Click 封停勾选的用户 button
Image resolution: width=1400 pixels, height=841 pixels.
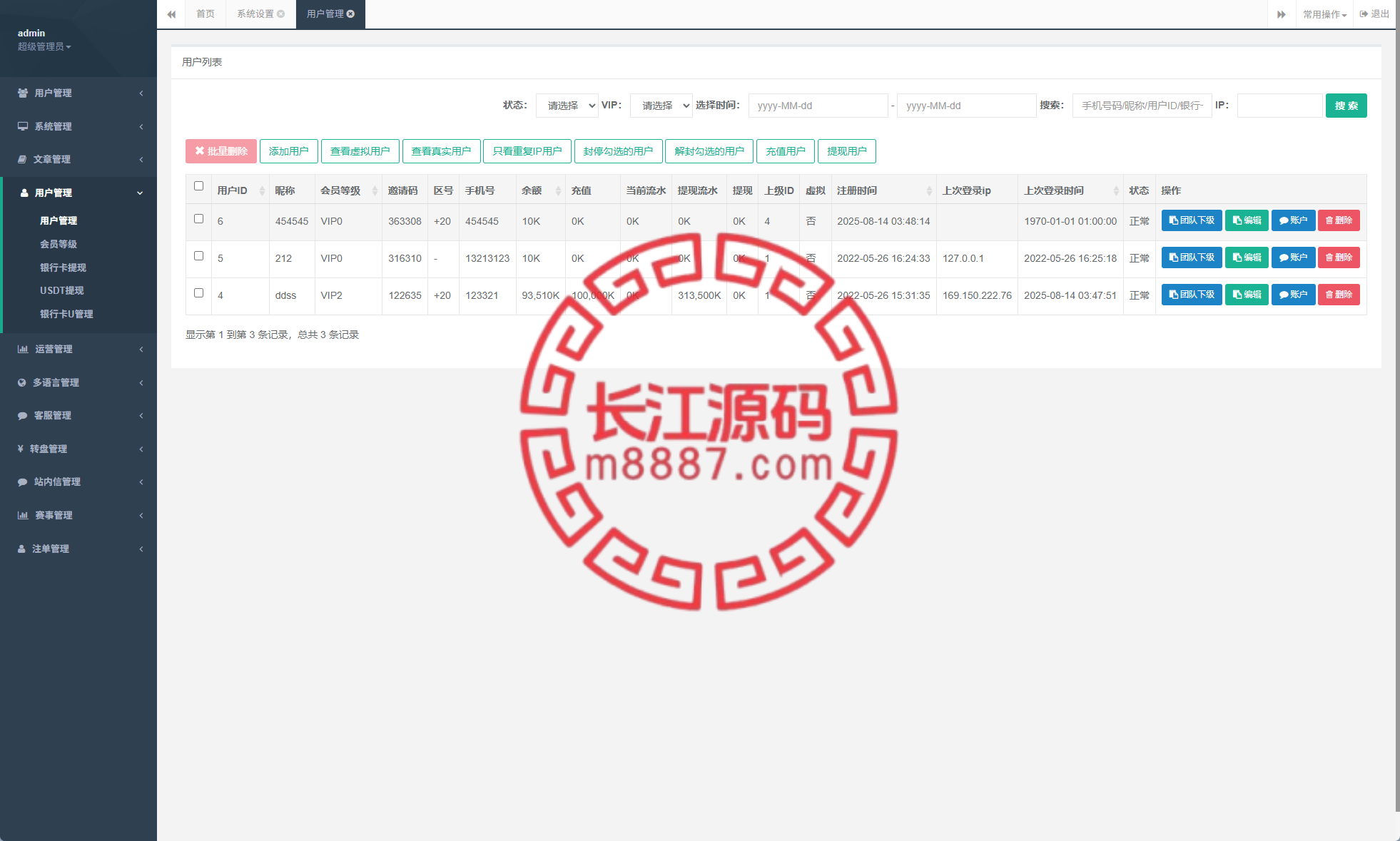pos(618,151)
